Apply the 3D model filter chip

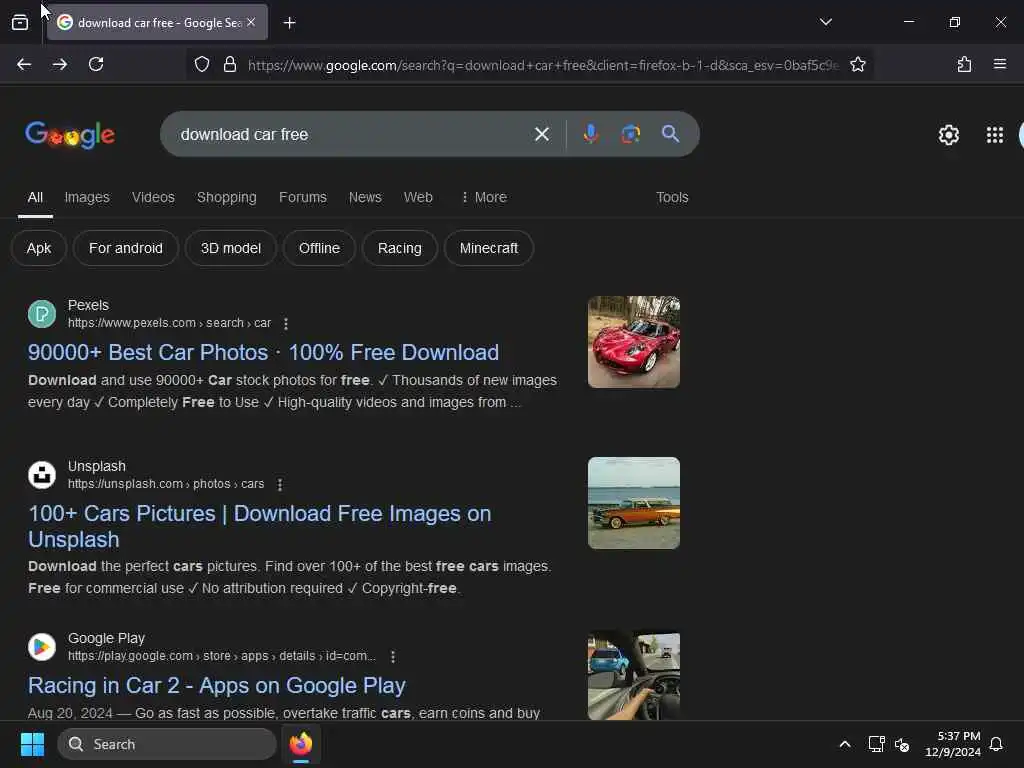click(231, 248)
